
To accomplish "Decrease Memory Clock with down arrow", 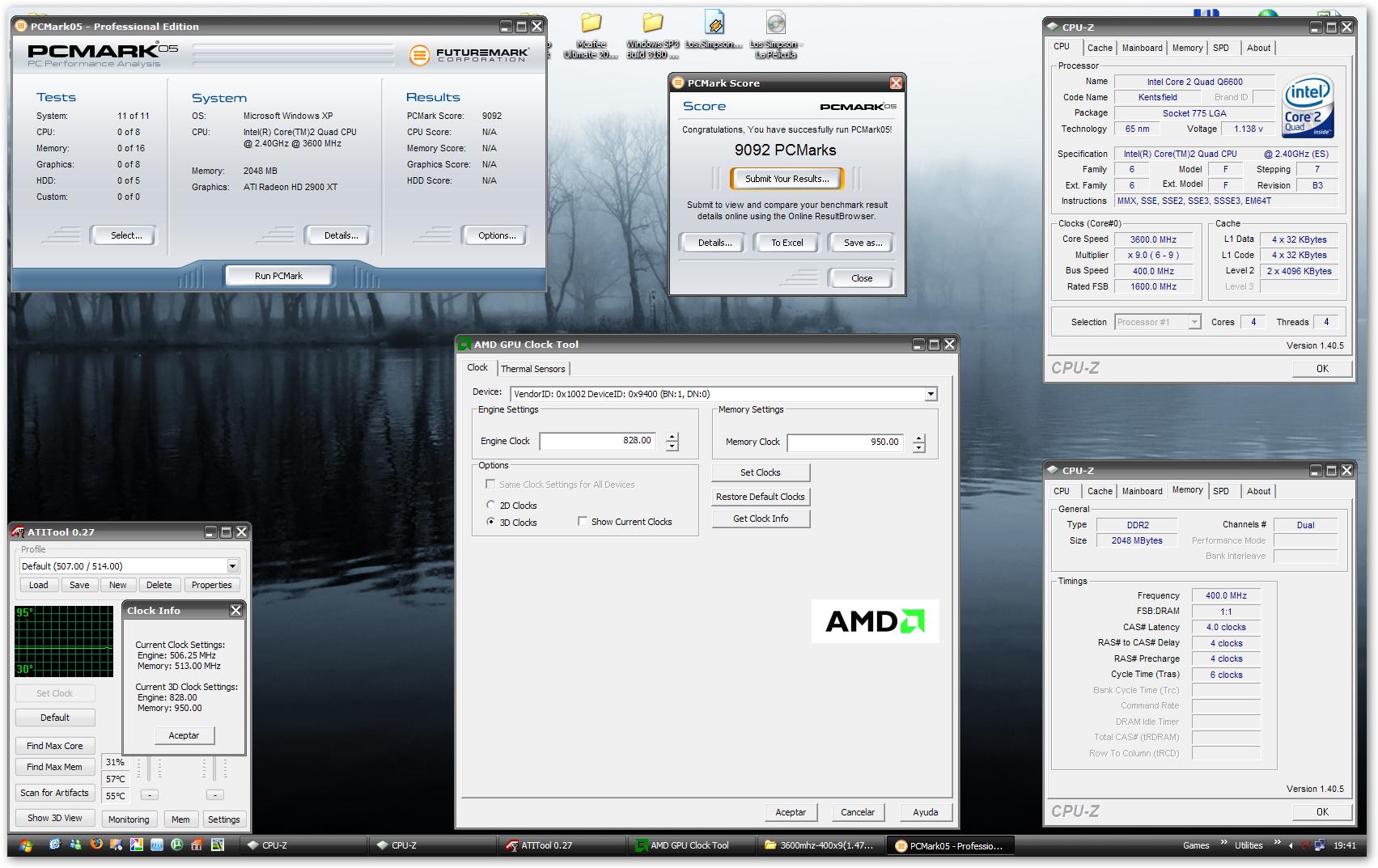I will pyautogui.click(x=918, y=447).
